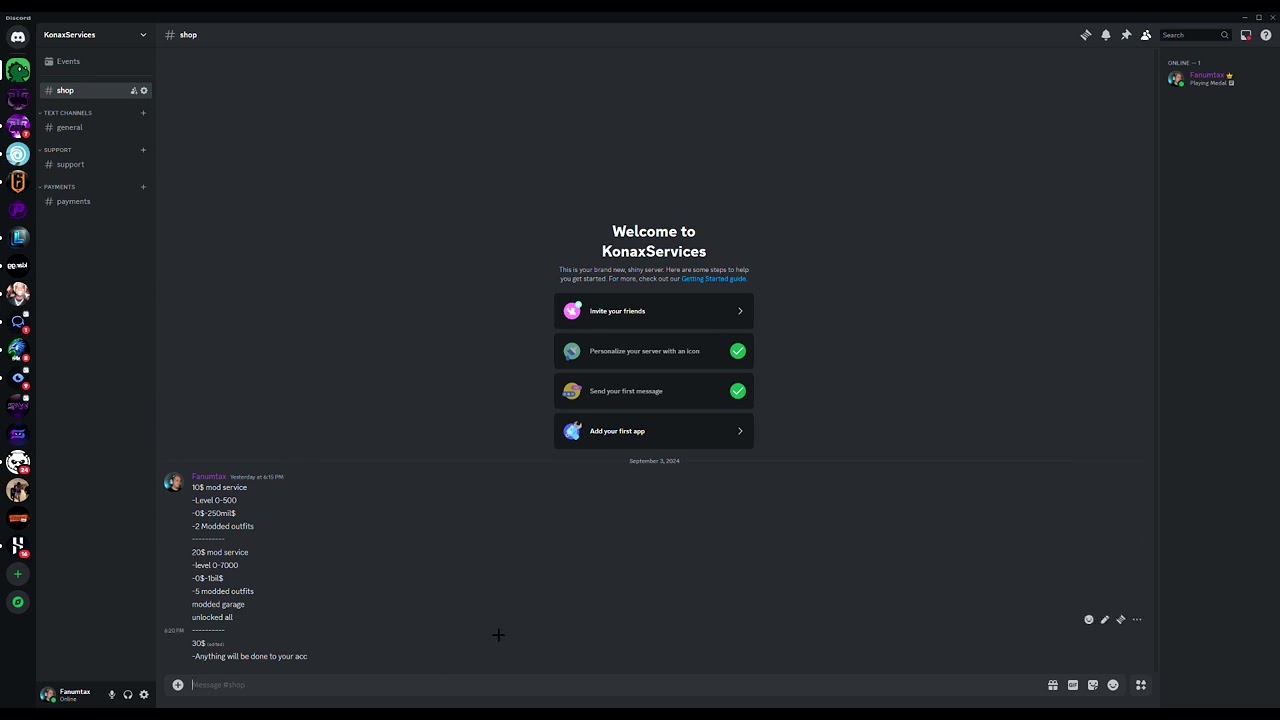Show pinned messages pin icon
Screen dimensions: 1280x720
(1126, 35)
